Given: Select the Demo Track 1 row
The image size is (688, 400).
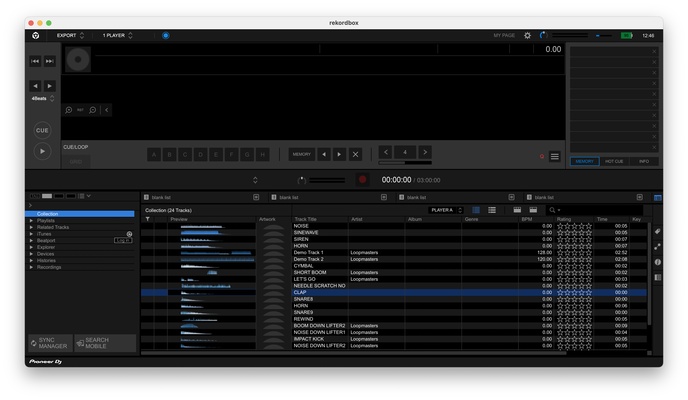Looking at the screenshot, I should pyautogui.click(x=394, y=253).
